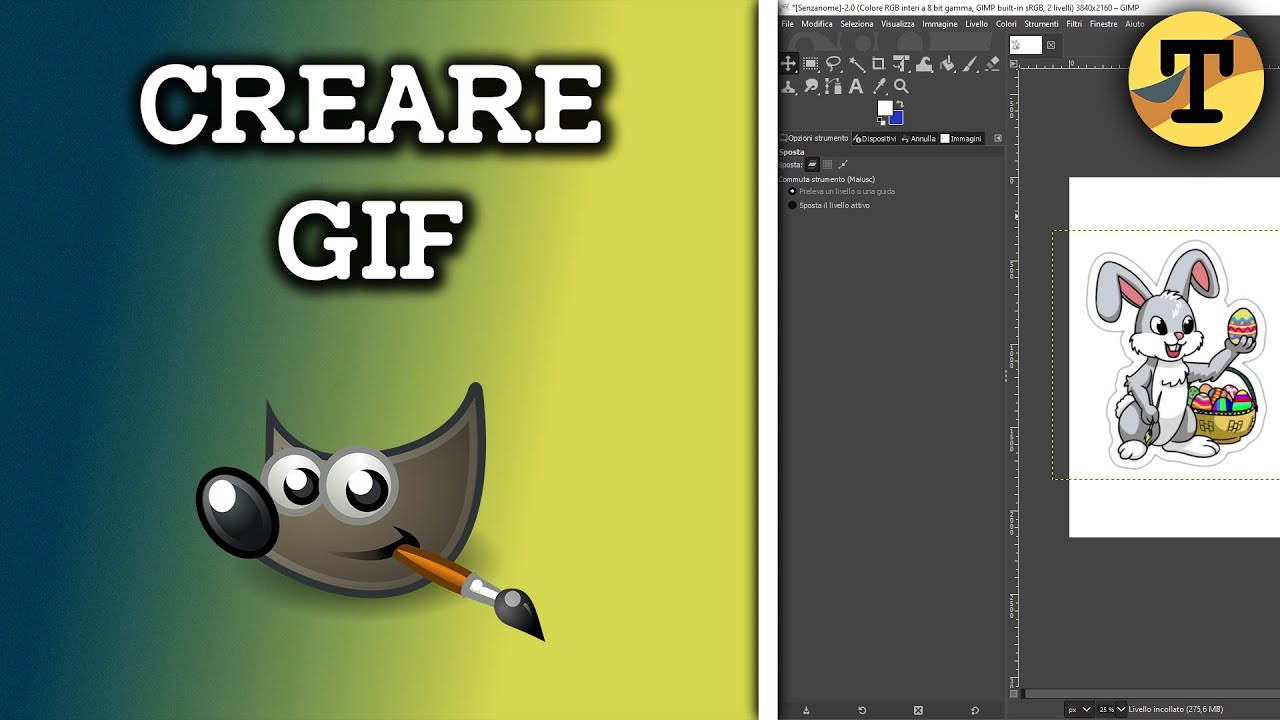Screen dimensions: 1280x720
Task: Open the Strumenti menu
Action: pos(1041,24)
